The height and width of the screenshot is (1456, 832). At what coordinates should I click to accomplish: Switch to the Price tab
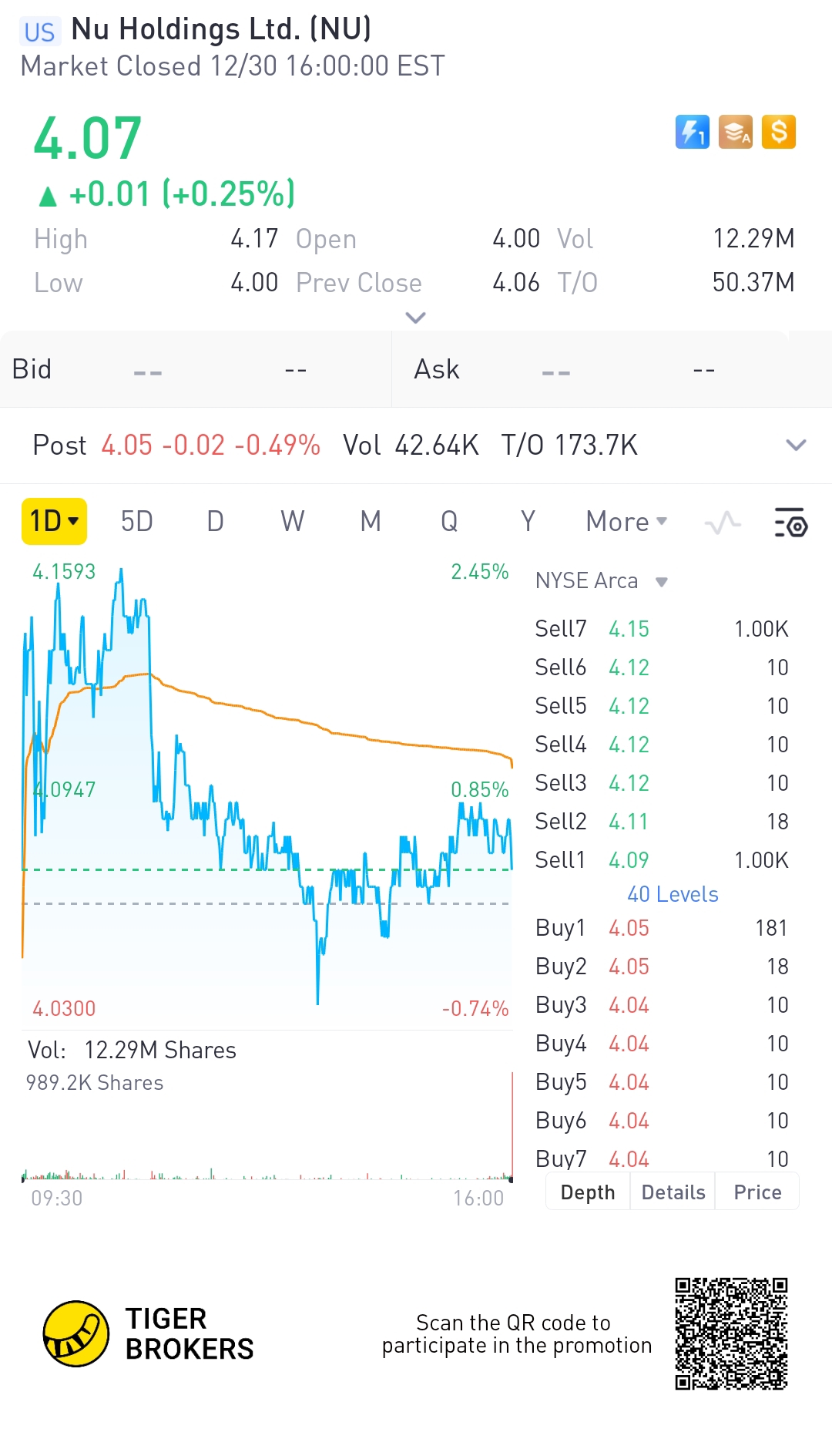pyautogui.click(x=757, y=1192)
